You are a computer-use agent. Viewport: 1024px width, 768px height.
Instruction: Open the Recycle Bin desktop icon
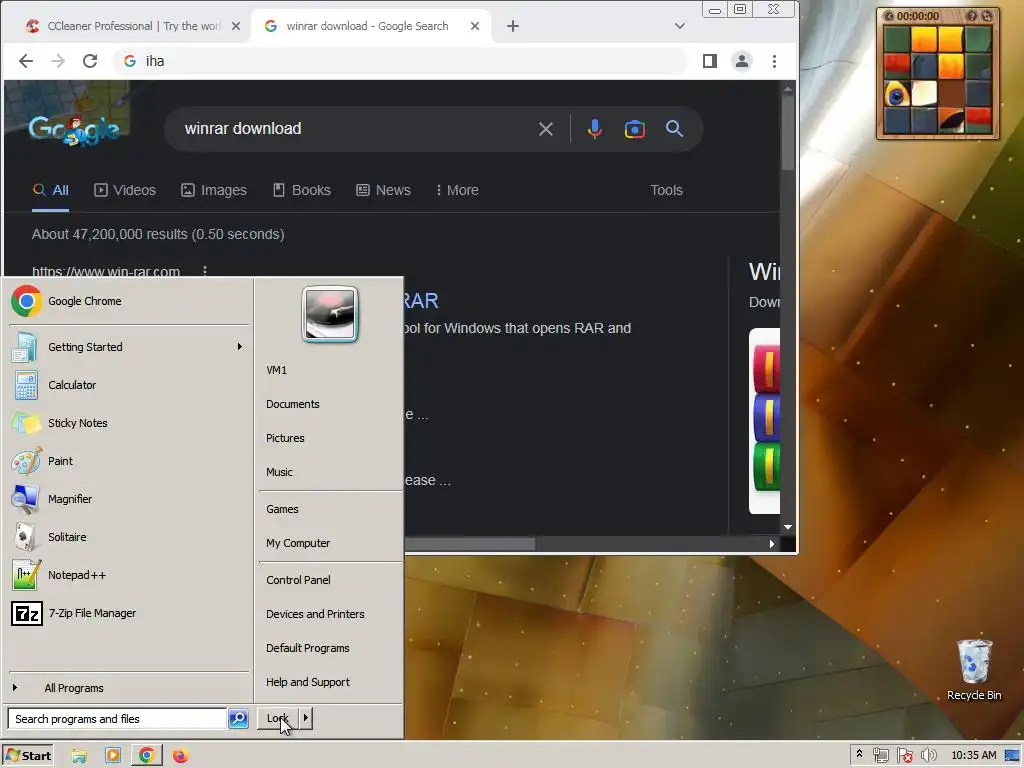974,669
